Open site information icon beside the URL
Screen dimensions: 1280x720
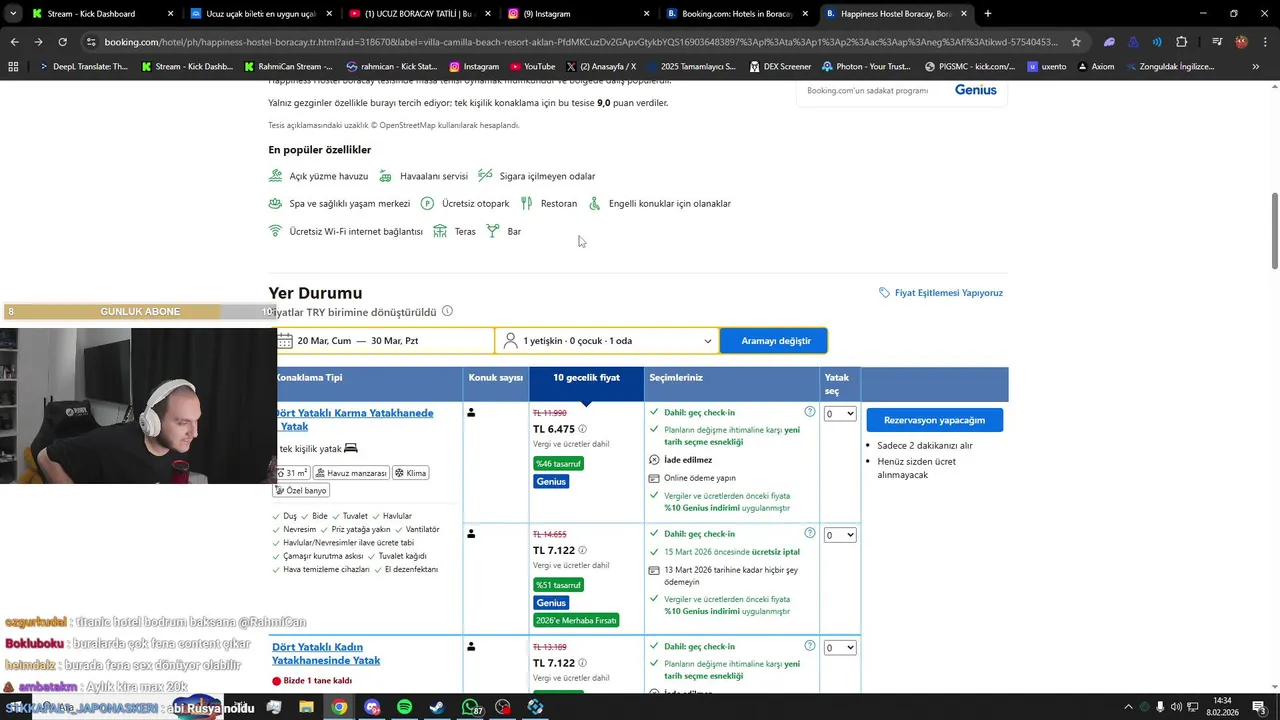click(x=91, y=42)
